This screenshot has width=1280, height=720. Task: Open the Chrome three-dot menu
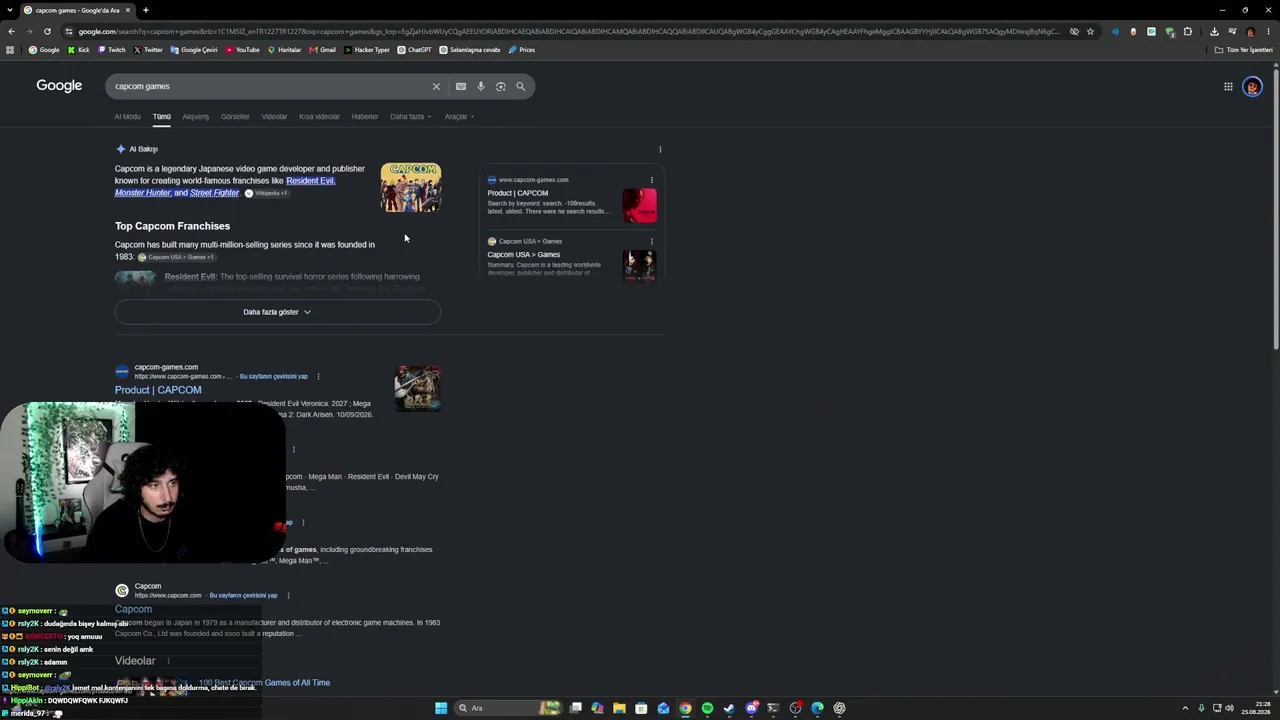click(x=1268, y=31)
